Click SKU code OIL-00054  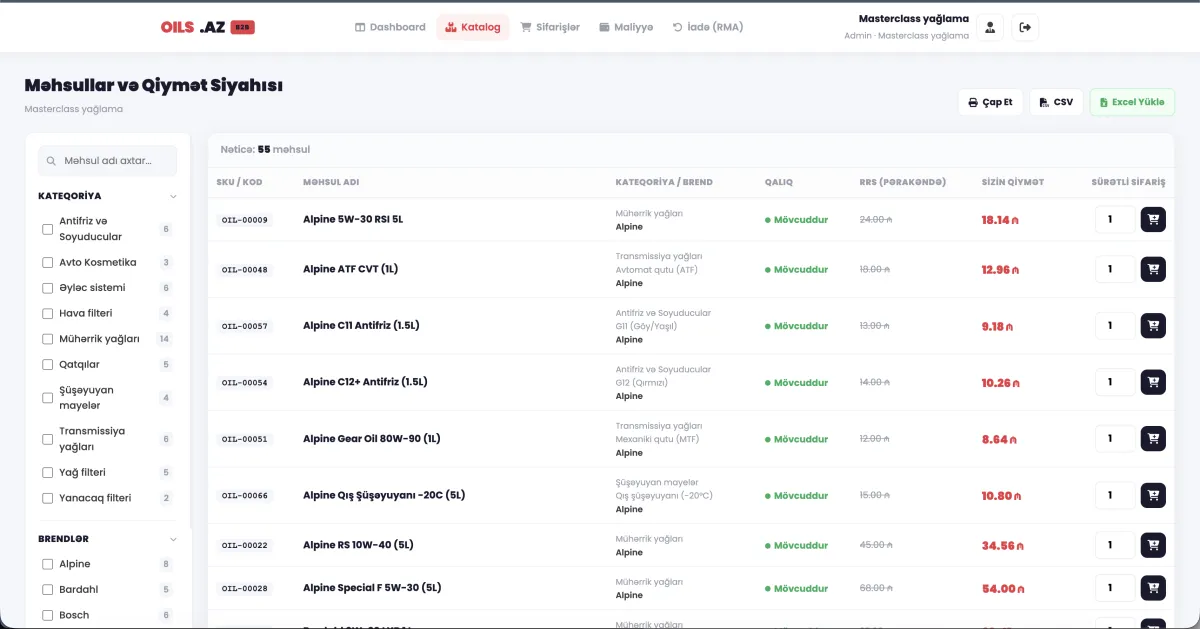tap(245, 382)
